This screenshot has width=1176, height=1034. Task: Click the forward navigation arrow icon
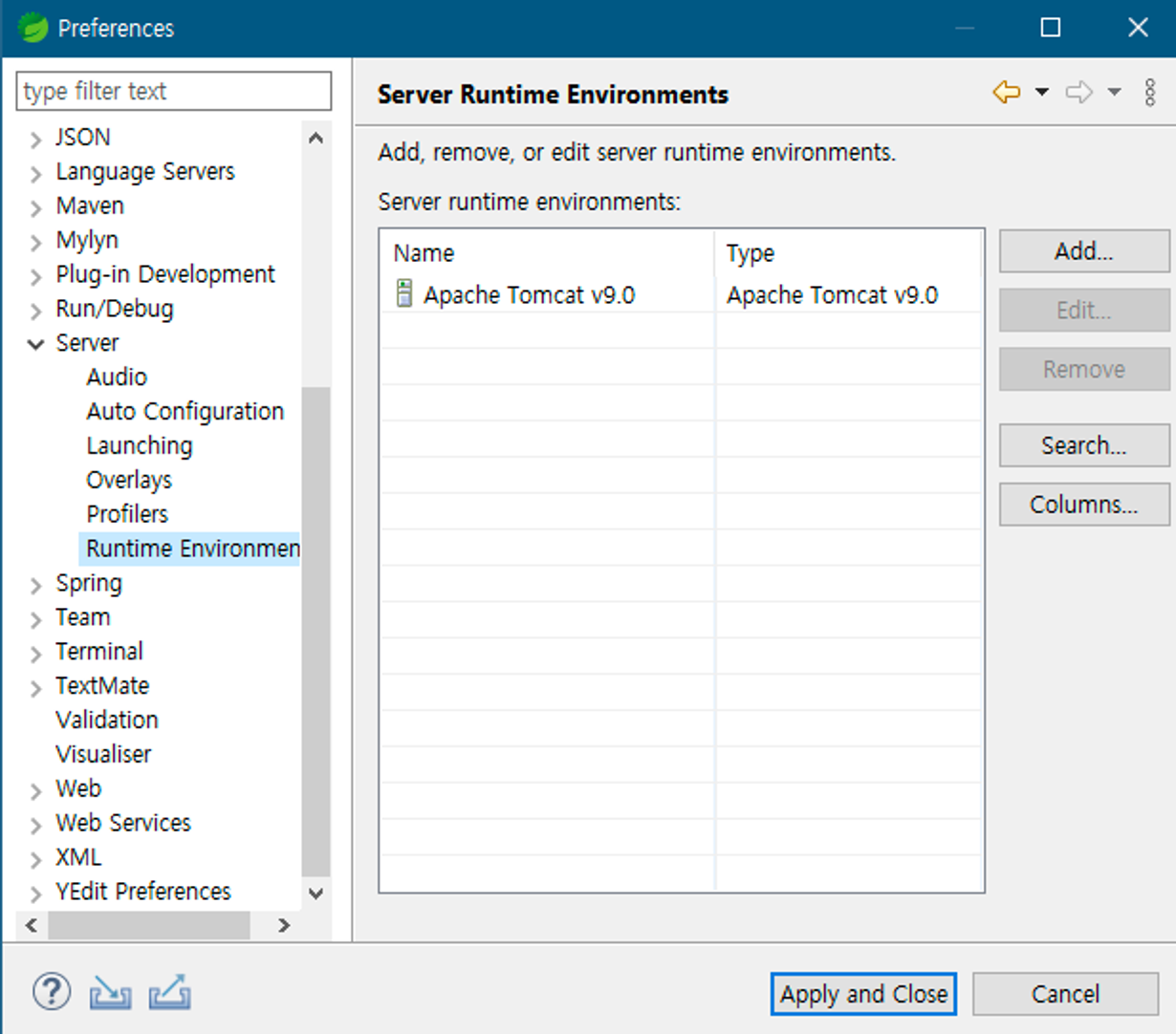1079,92
